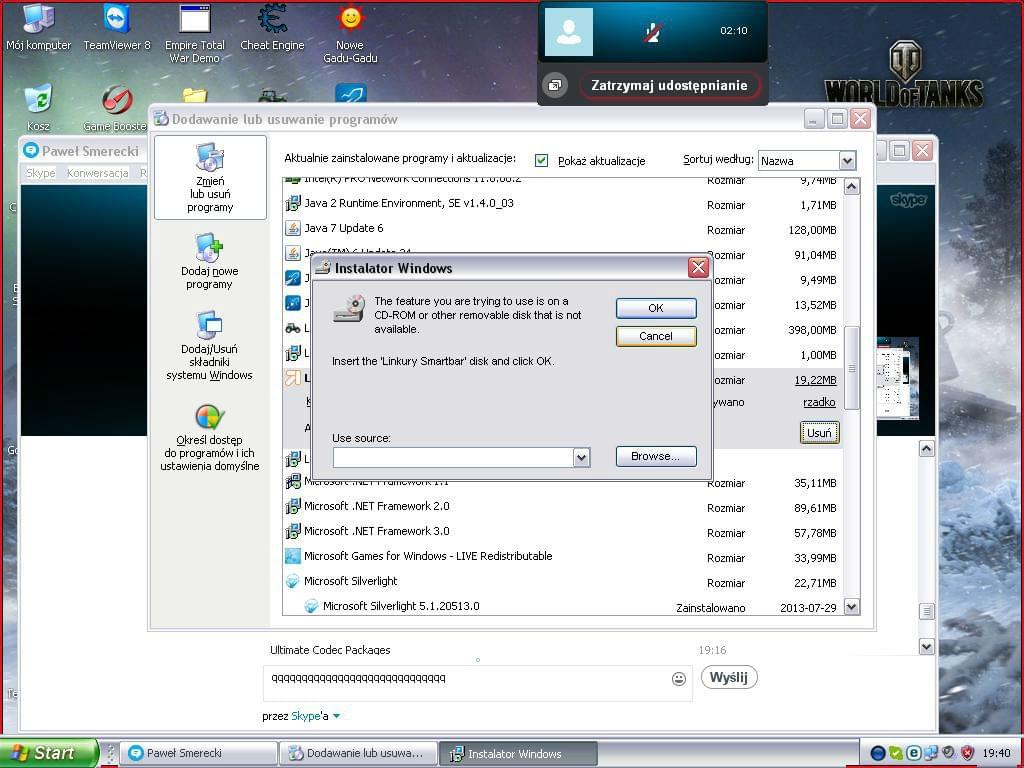Click Browse... button in installer dialog
The image size is (1024, 768).
[x=656, y=456]
